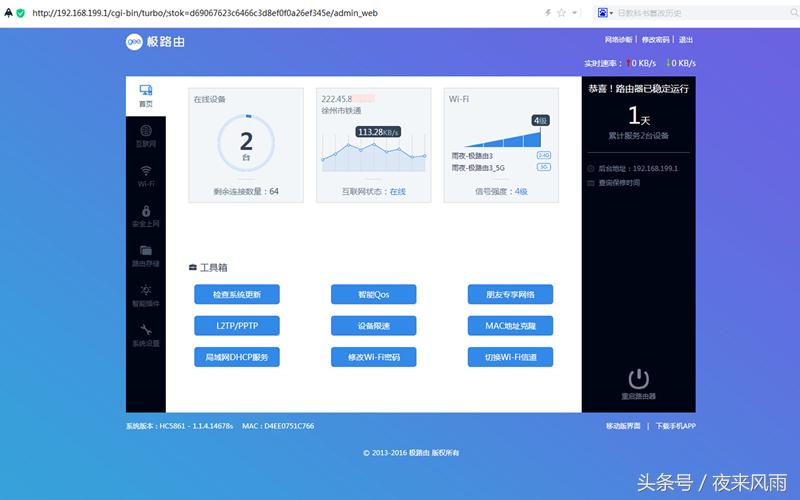Click 累计服务2台设备 text

(638, 136)
